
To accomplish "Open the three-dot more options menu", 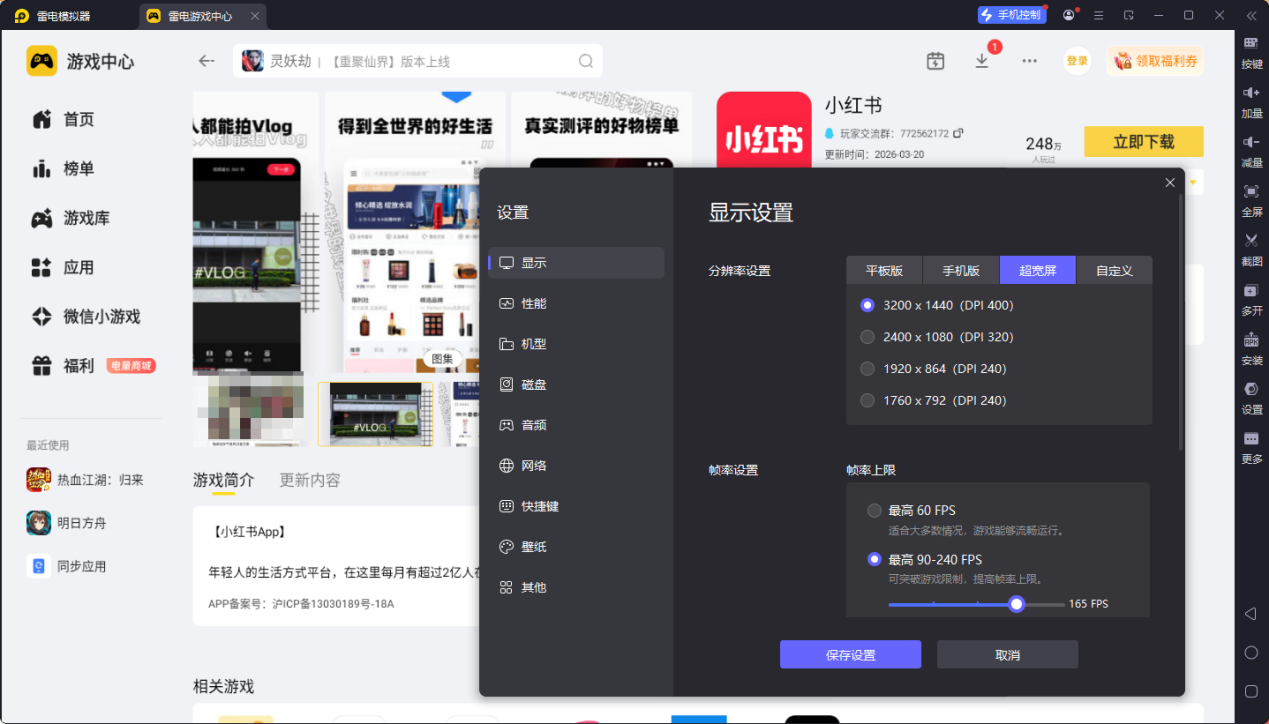I will coord(1029,61).
